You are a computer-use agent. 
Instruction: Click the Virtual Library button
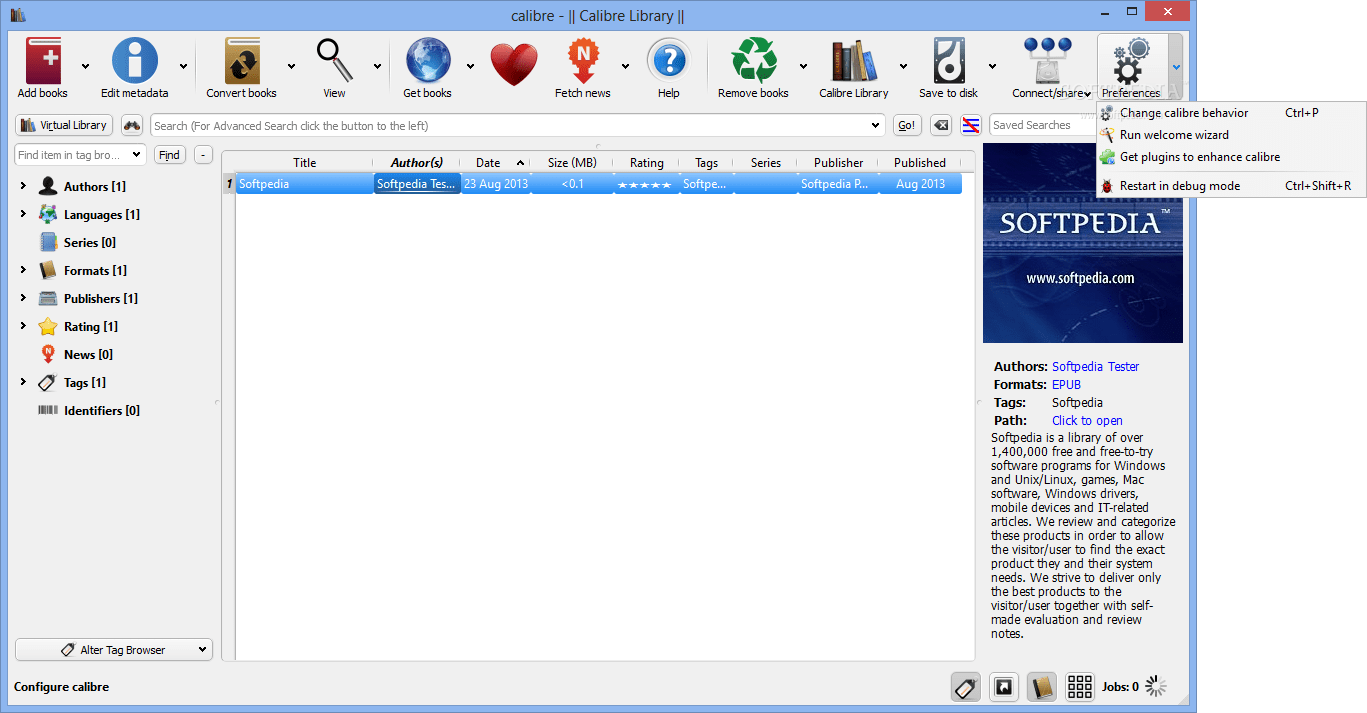click(63, 125)
